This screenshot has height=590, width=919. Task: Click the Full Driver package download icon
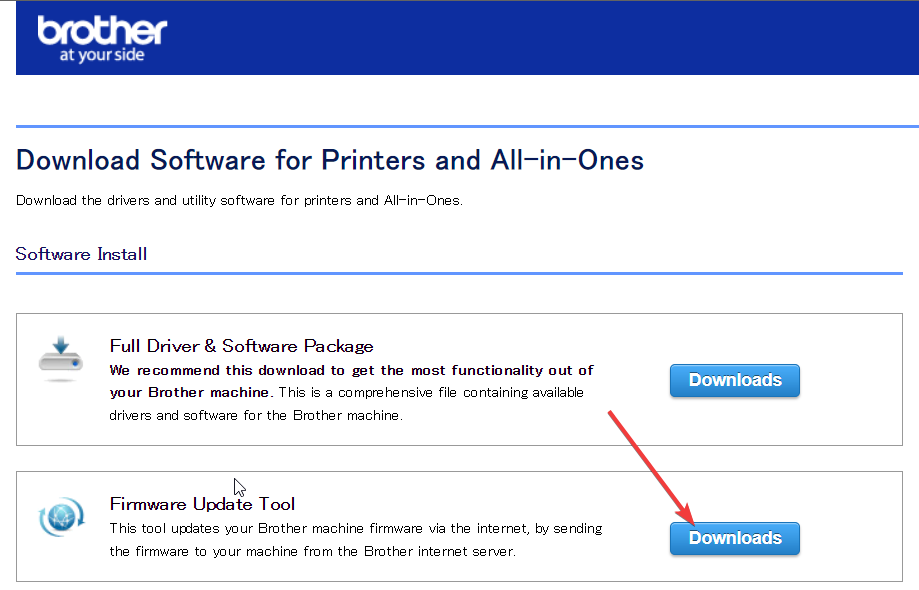coord(61,359)
